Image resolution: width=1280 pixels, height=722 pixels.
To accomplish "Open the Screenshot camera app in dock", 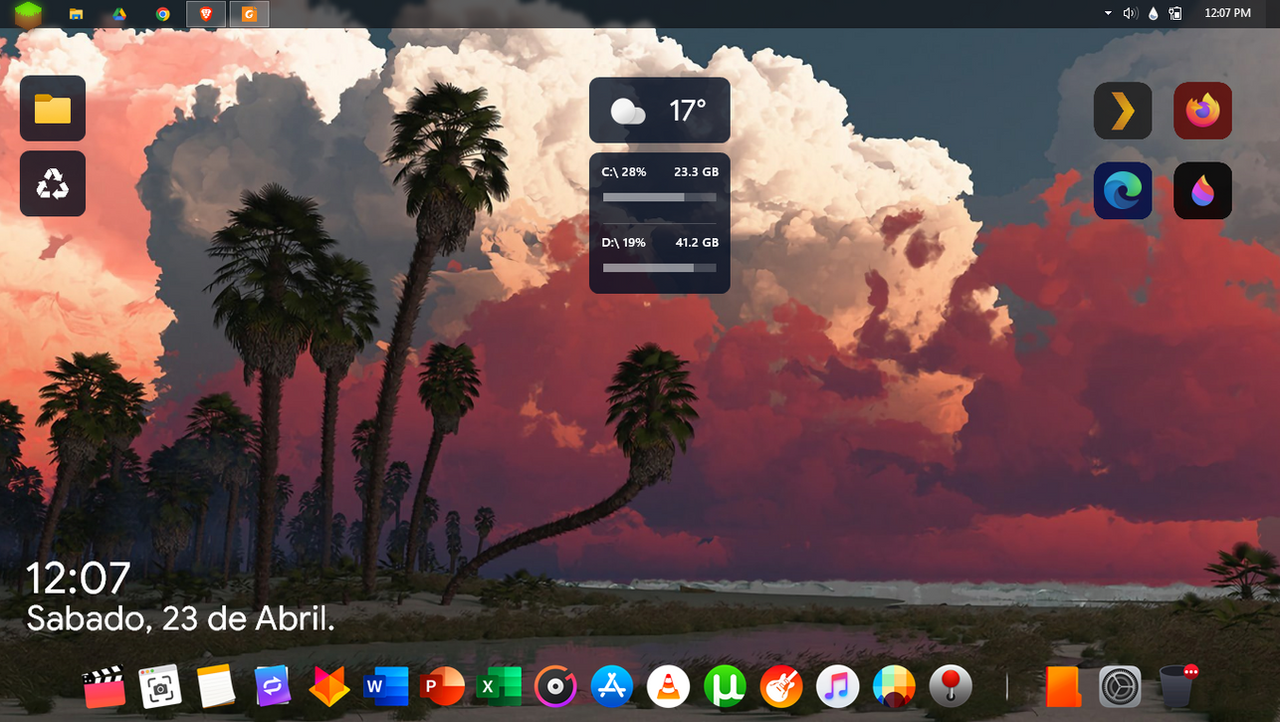I will 160,686.
